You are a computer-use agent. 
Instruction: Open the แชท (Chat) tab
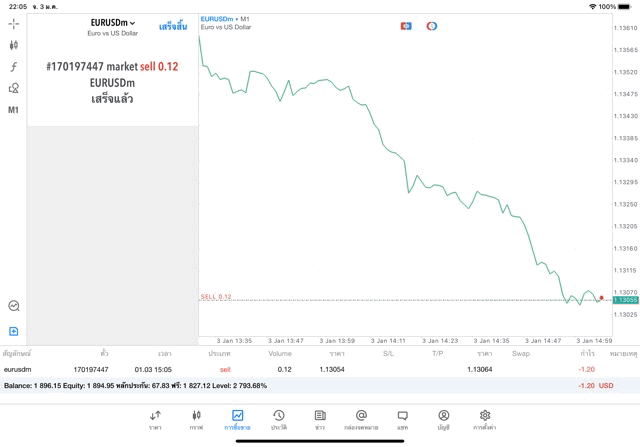pyautogui.click(x=402, y=419)
